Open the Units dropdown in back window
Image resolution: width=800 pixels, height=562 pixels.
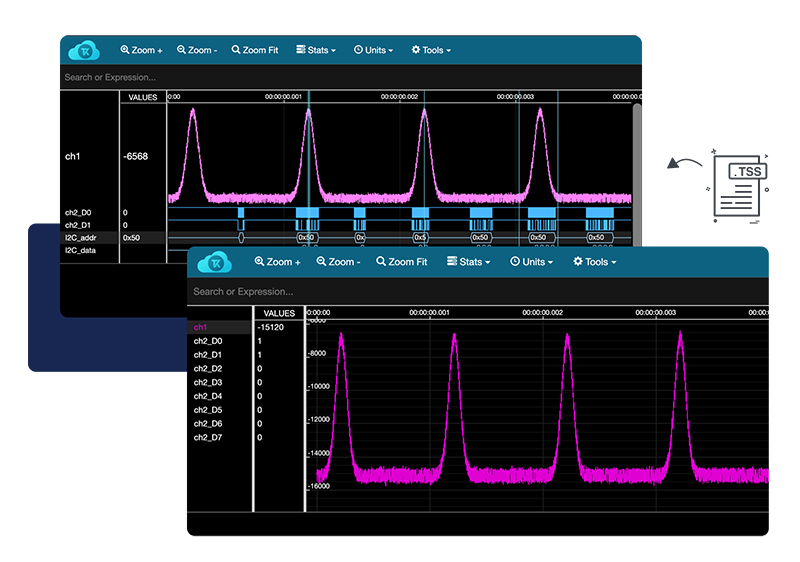373,50
